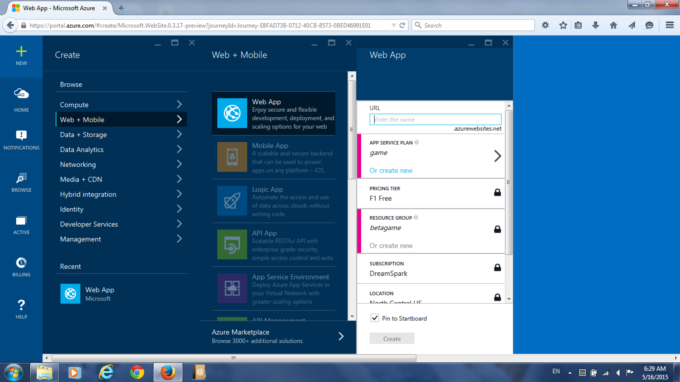Image resolution: width=680 pixels, height=382 pixels.
Task: Click the NEW plus icon in sidebar
Action: (21, 52)
